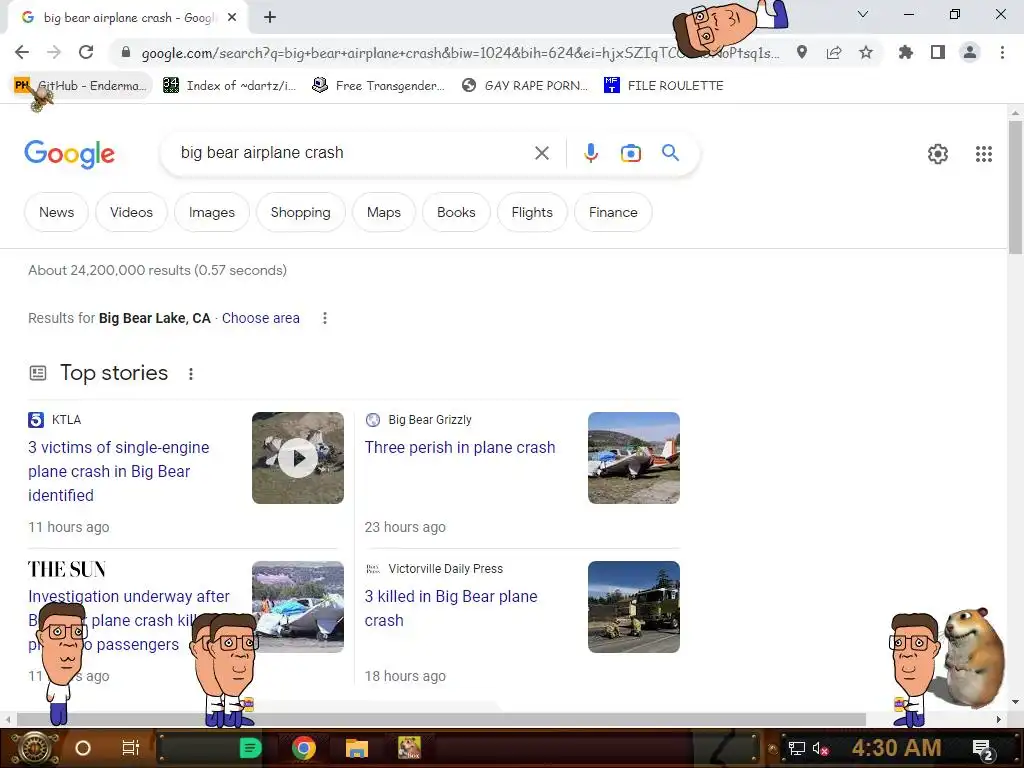Click the horizontal scrollbar thumb

pyautogui.click(x=441, y=719)
